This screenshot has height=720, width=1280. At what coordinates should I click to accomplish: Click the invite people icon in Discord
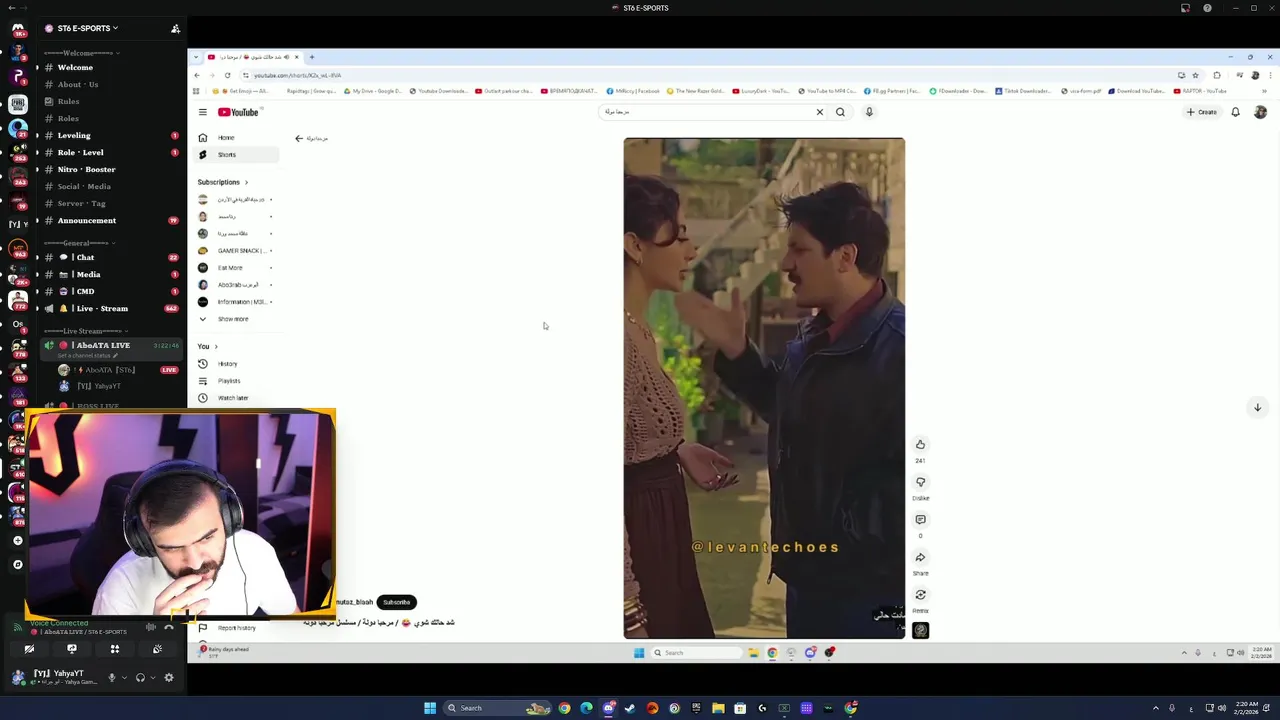pyautogui.click(x=176, y=28)
